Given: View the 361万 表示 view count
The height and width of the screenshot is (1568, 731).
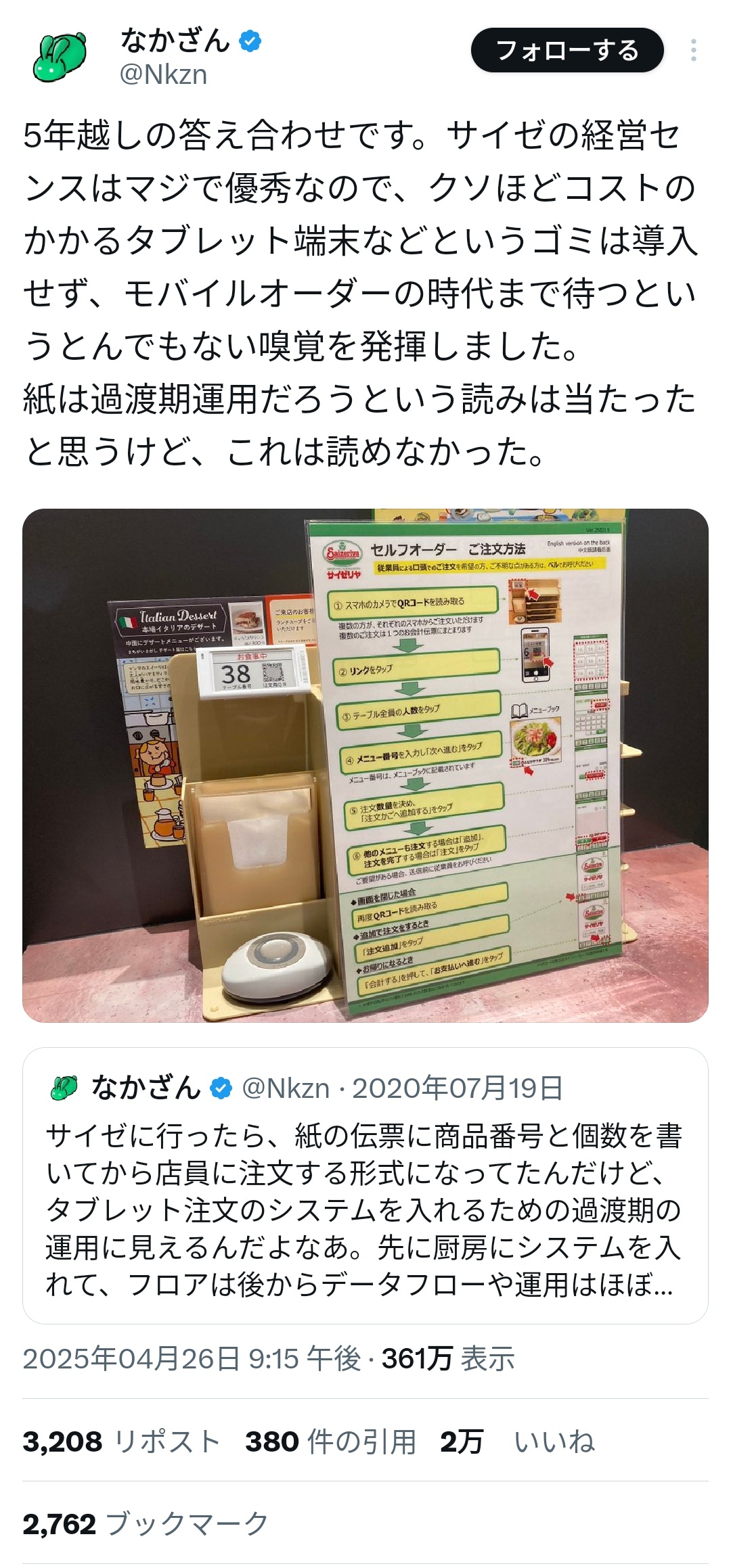Looking at the screenshot, I should point(448,1358).
